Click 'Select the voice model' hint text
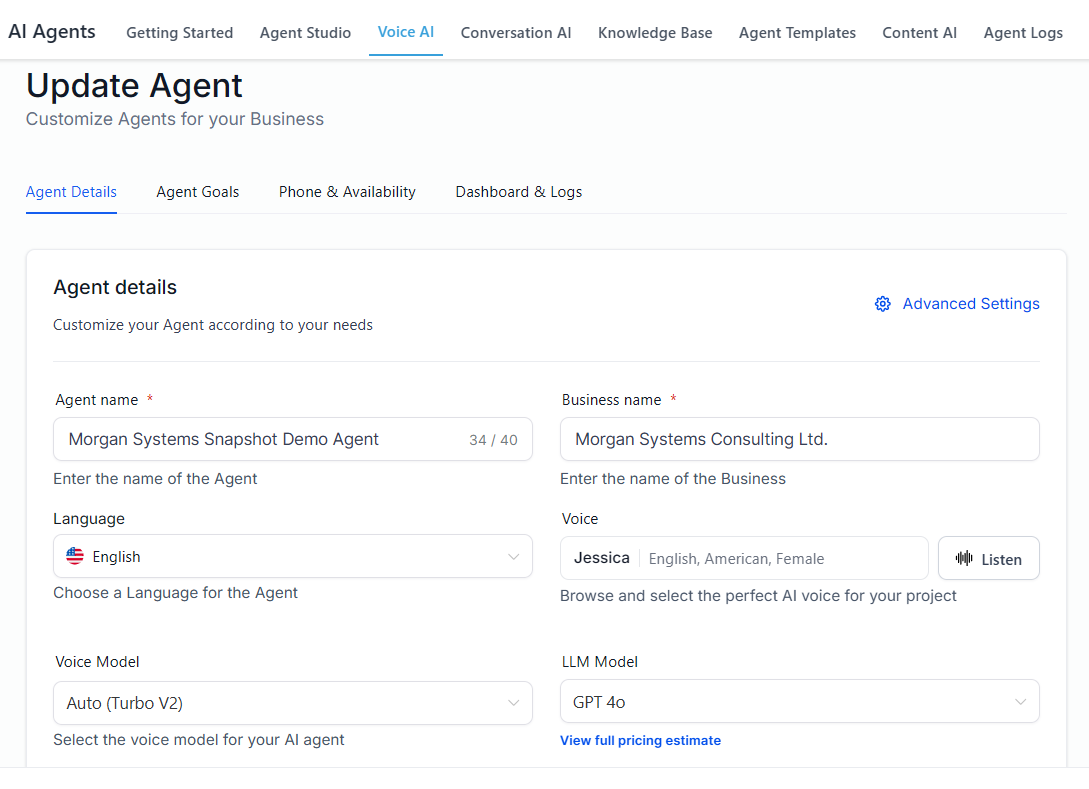 click(199, 740)
